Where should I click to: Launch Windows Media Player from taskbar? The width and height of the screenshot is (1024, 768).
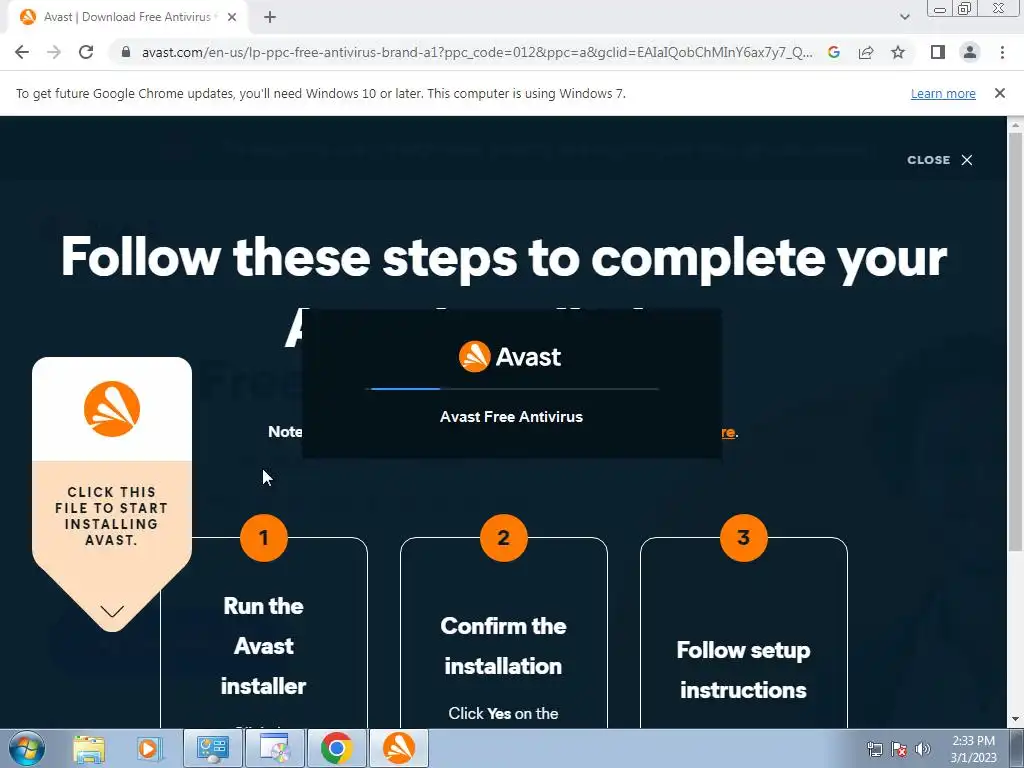click(150, 748)
